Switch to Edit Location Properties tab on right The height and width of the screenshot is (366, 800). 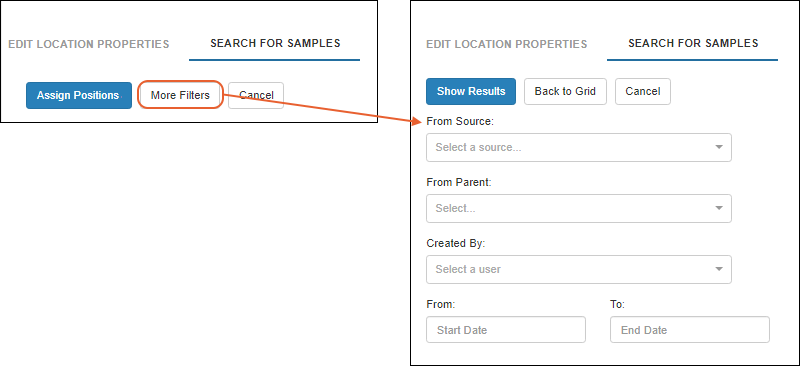point(507,44)
